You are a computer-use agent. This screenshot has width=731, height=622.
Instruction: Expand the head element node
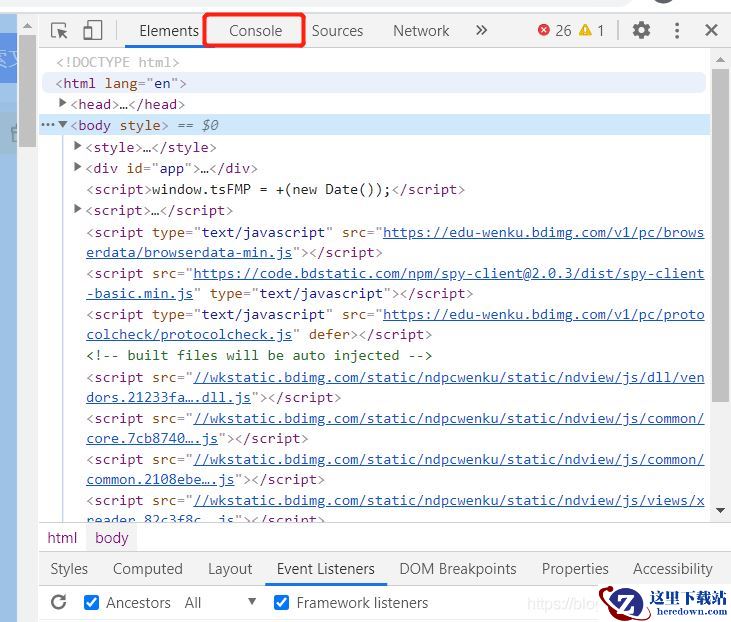click(63, 104)
